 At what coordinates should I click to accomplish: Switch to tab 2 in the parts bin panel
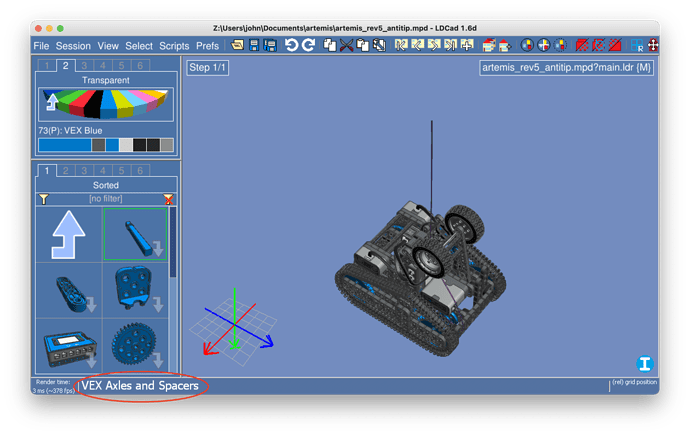click(x=66, y=171)
